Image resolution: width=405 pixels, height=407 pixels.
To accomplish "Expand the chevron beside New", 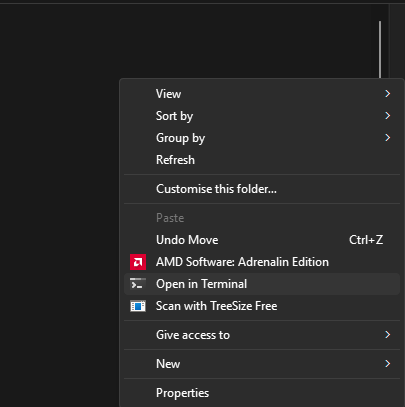I will tap(387, 364).
